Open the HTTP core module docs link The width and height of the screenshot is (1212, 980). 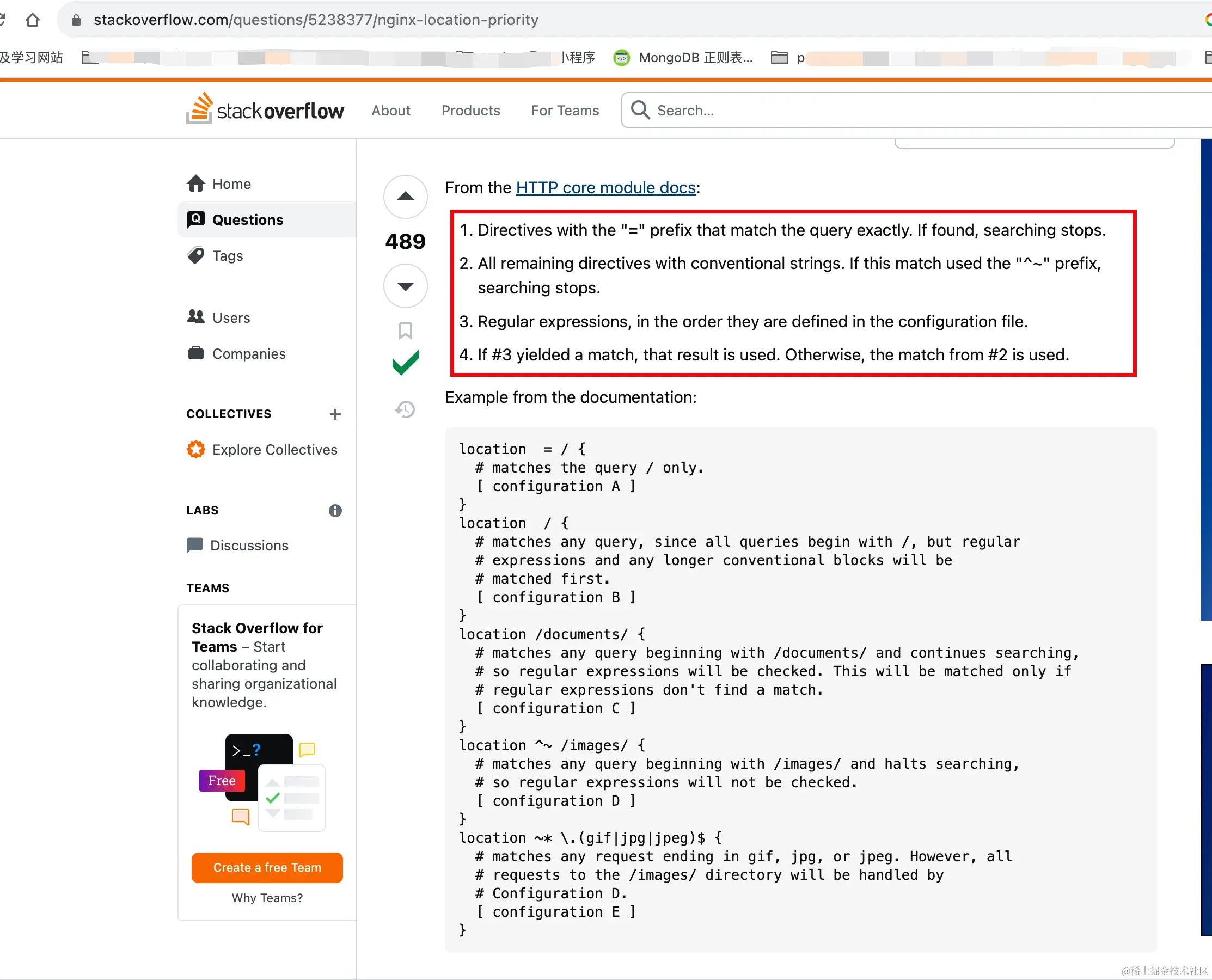tap(605, 187)
